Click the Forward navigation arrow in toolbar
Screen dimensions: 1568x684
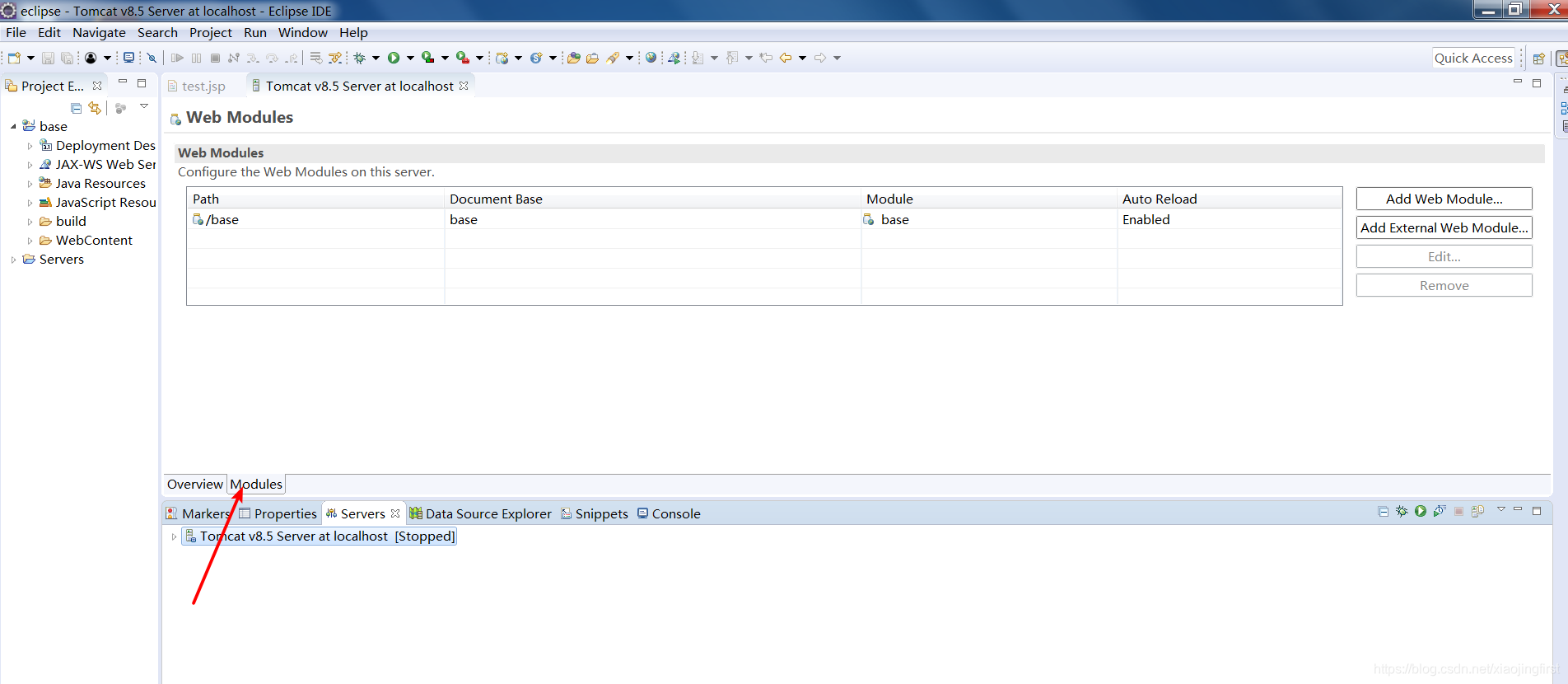(x=820, y=58)
